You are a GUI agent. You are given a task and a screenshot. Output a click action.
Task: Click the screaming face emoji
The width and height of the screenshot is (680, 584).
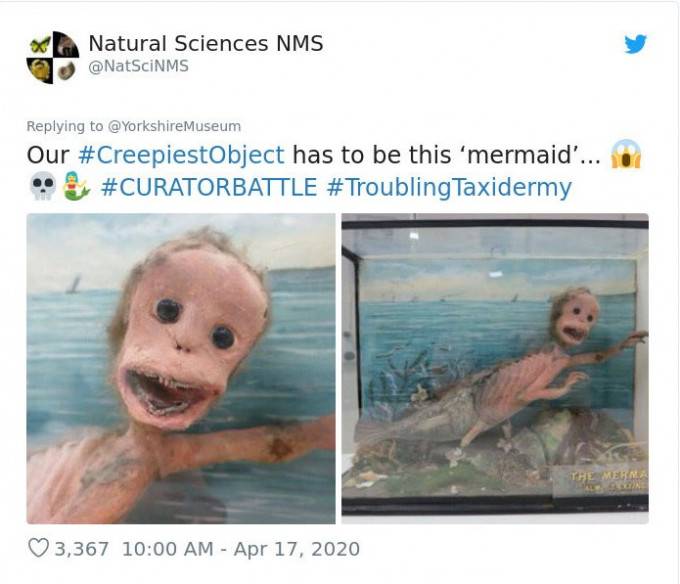[626, 154]
